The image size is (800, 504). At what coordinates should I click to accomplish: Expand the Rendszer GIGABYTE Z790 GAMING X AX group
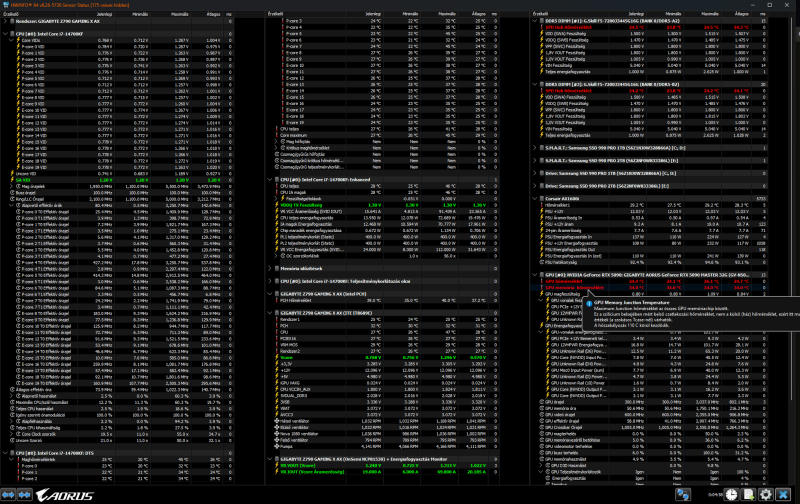pos(5,21)
